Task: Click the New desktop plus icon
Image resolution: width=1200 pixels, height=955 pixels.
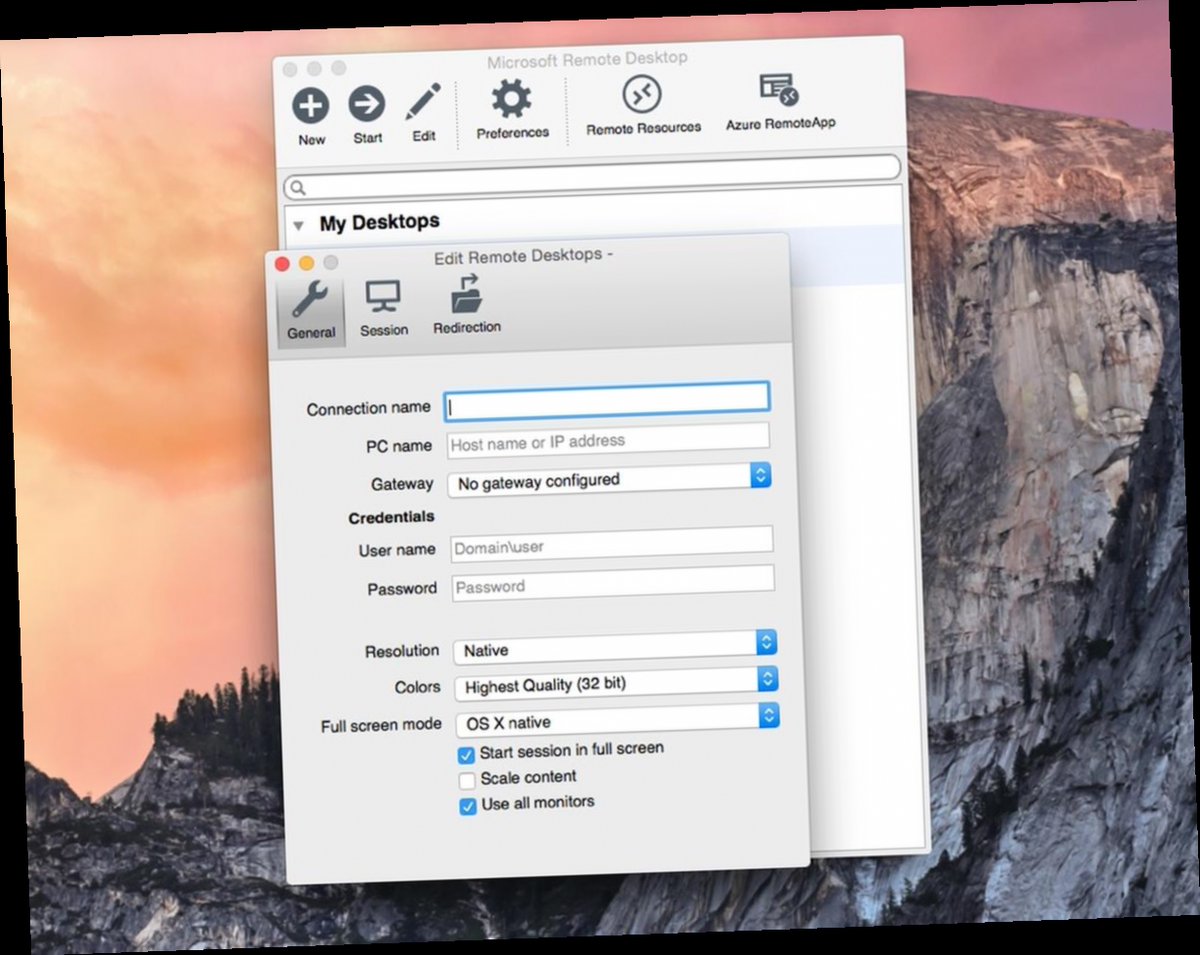Action: click(x=311, y=106)
